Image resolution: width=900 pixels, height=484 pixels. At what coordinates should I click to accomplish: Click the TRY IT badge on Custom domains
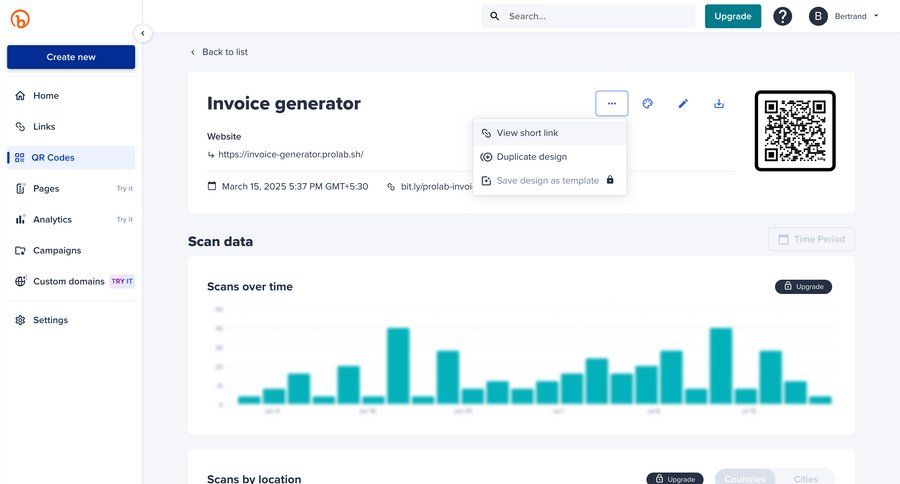[122, 281]
